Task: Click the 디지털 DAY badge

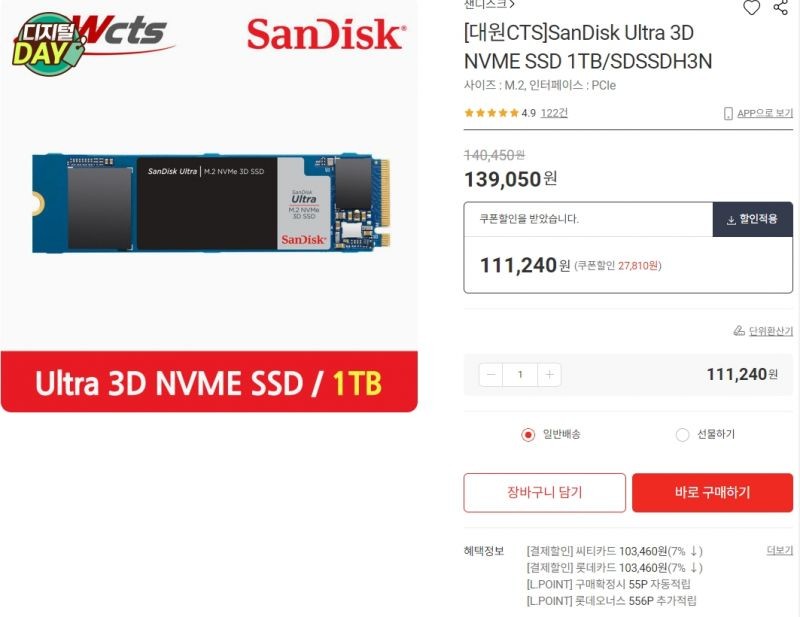Action: (47, 45)
